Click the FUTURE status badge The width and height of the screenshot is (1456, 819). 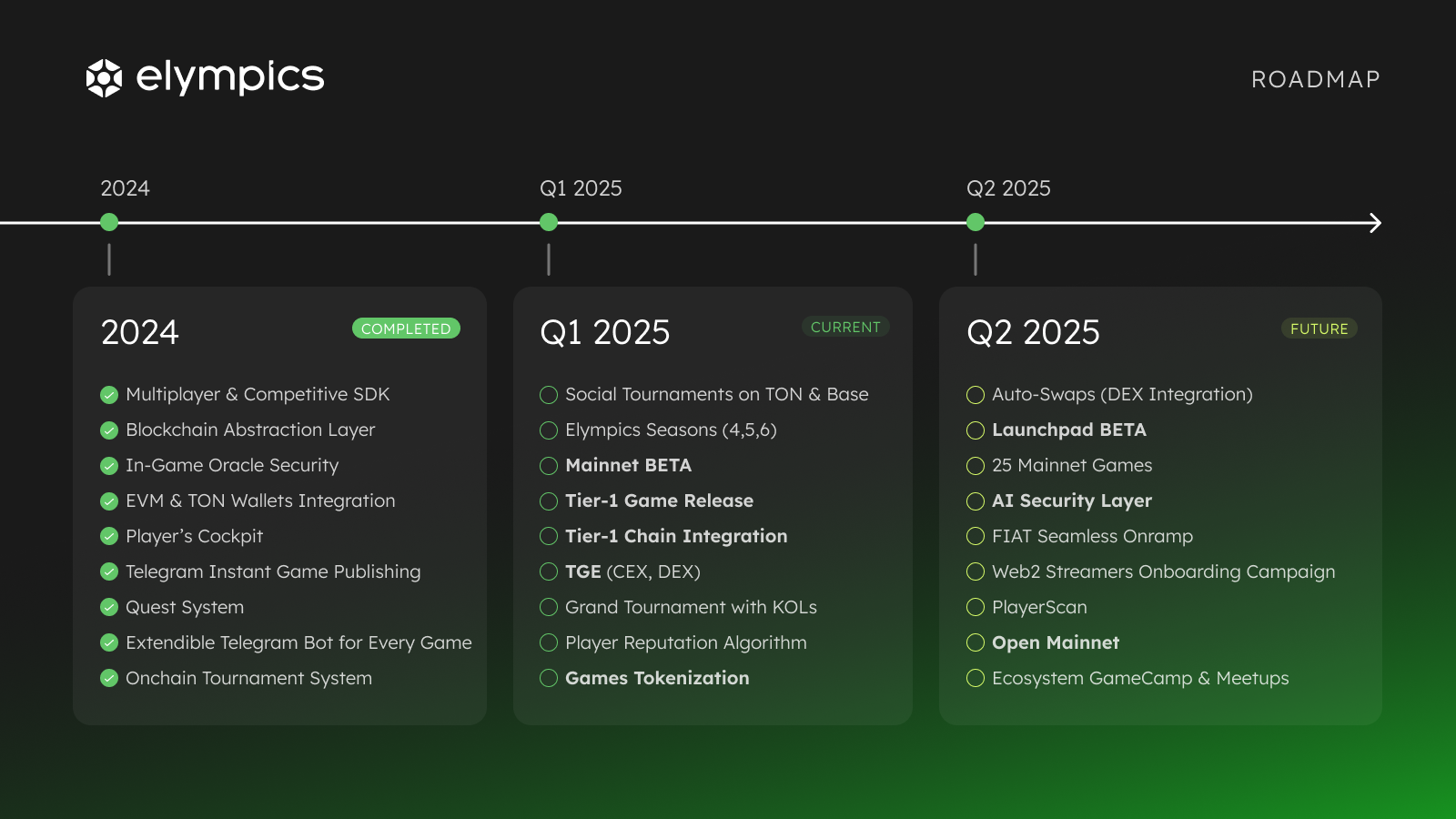coord(1319,329)
